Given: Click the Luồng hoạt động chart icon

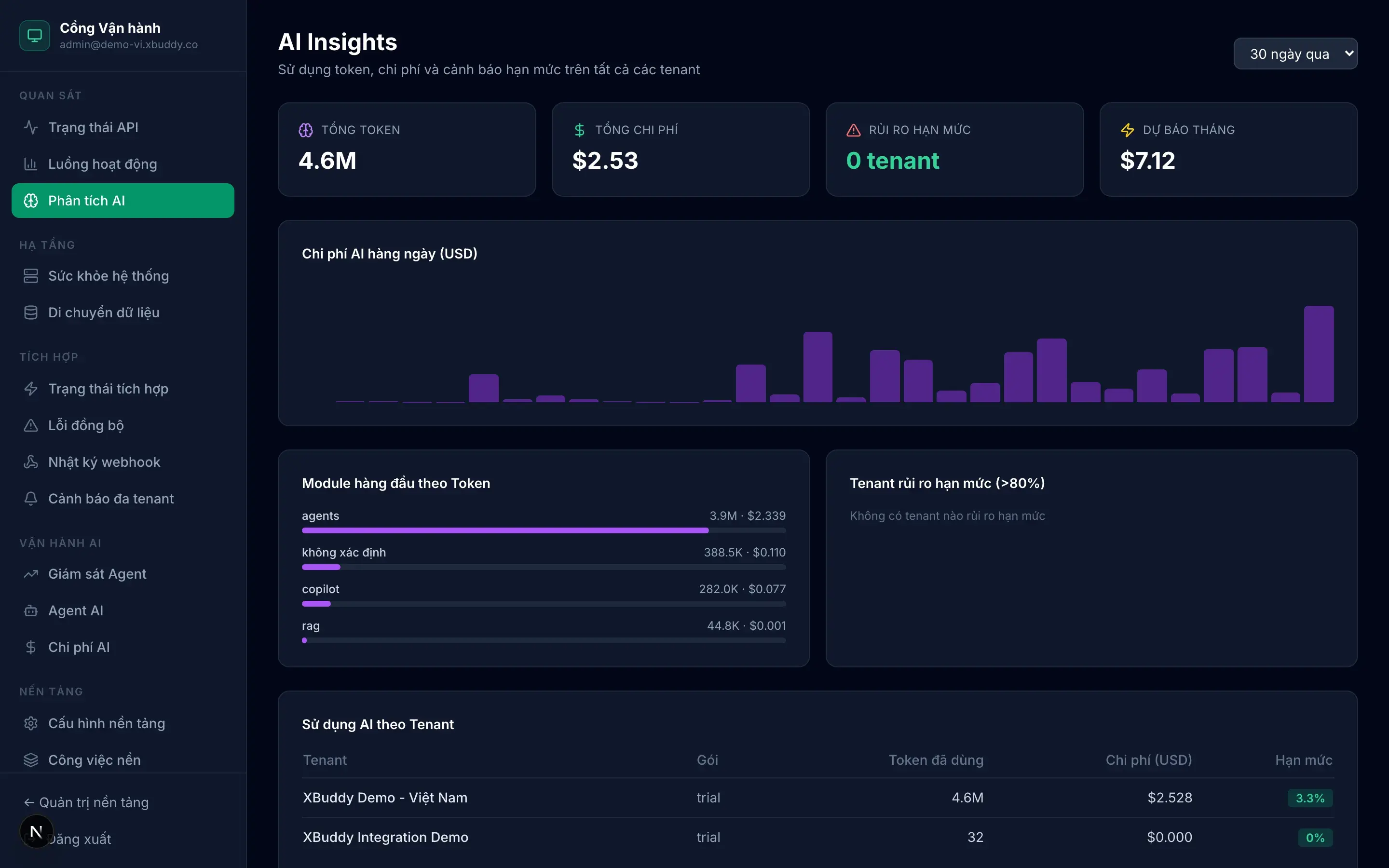Looking at the screenshot, I should 31,163.
